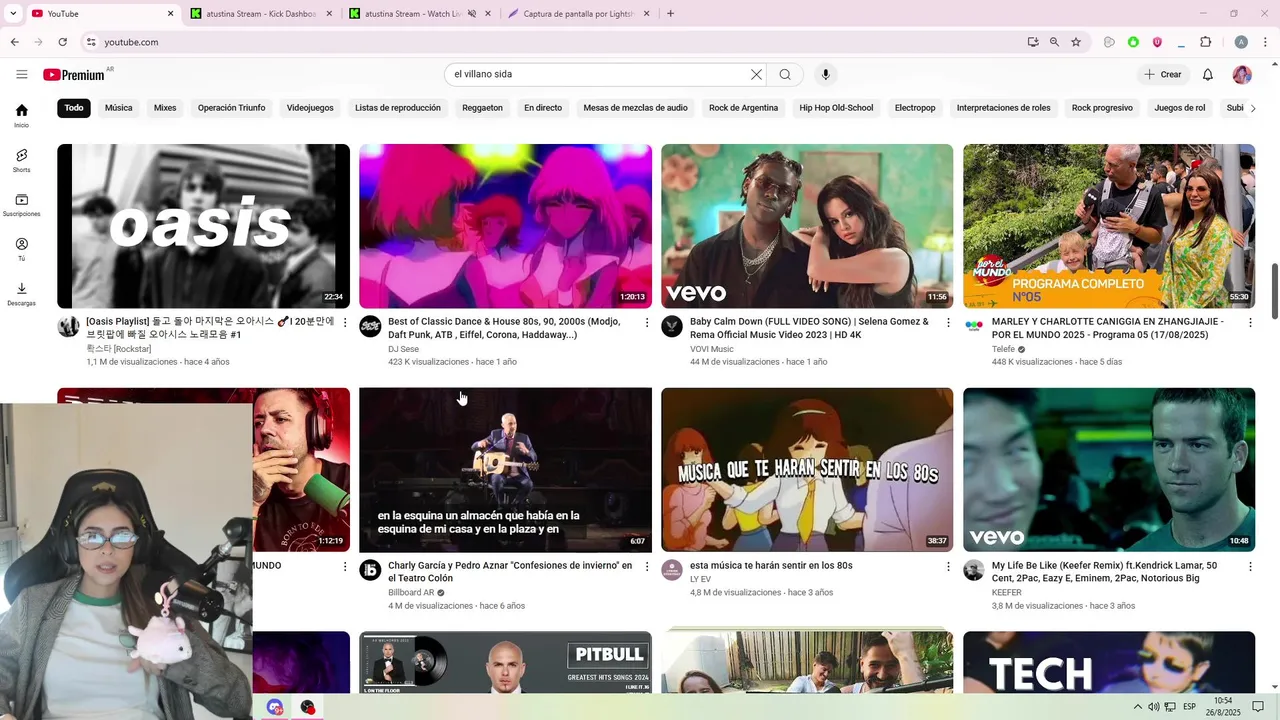Mute the atustina Stream Watch tab audio
1280x720 pixels.
click(x=472, y=14)
